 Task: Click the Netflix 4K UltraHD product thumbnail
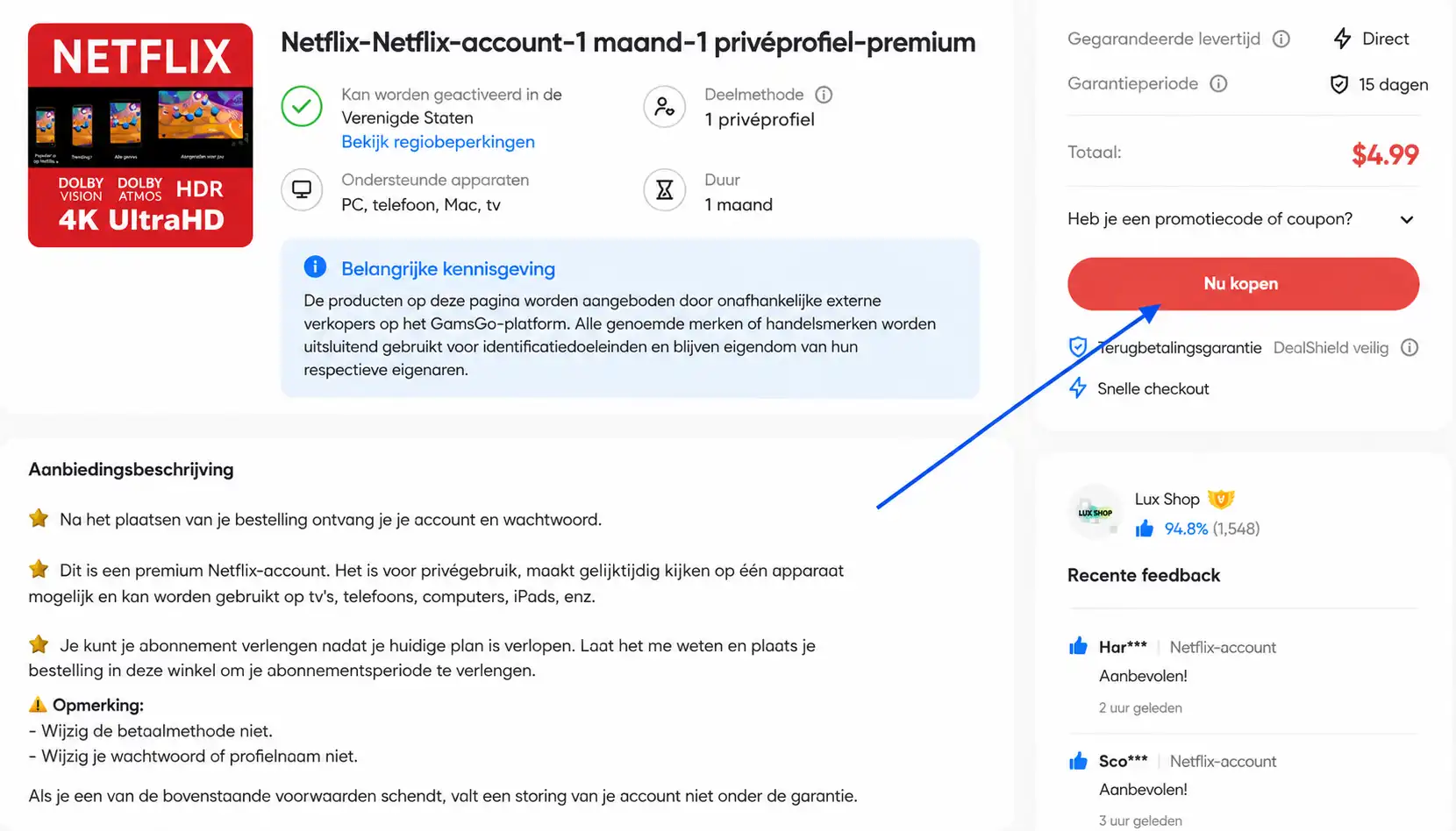[x=140, y=135]
